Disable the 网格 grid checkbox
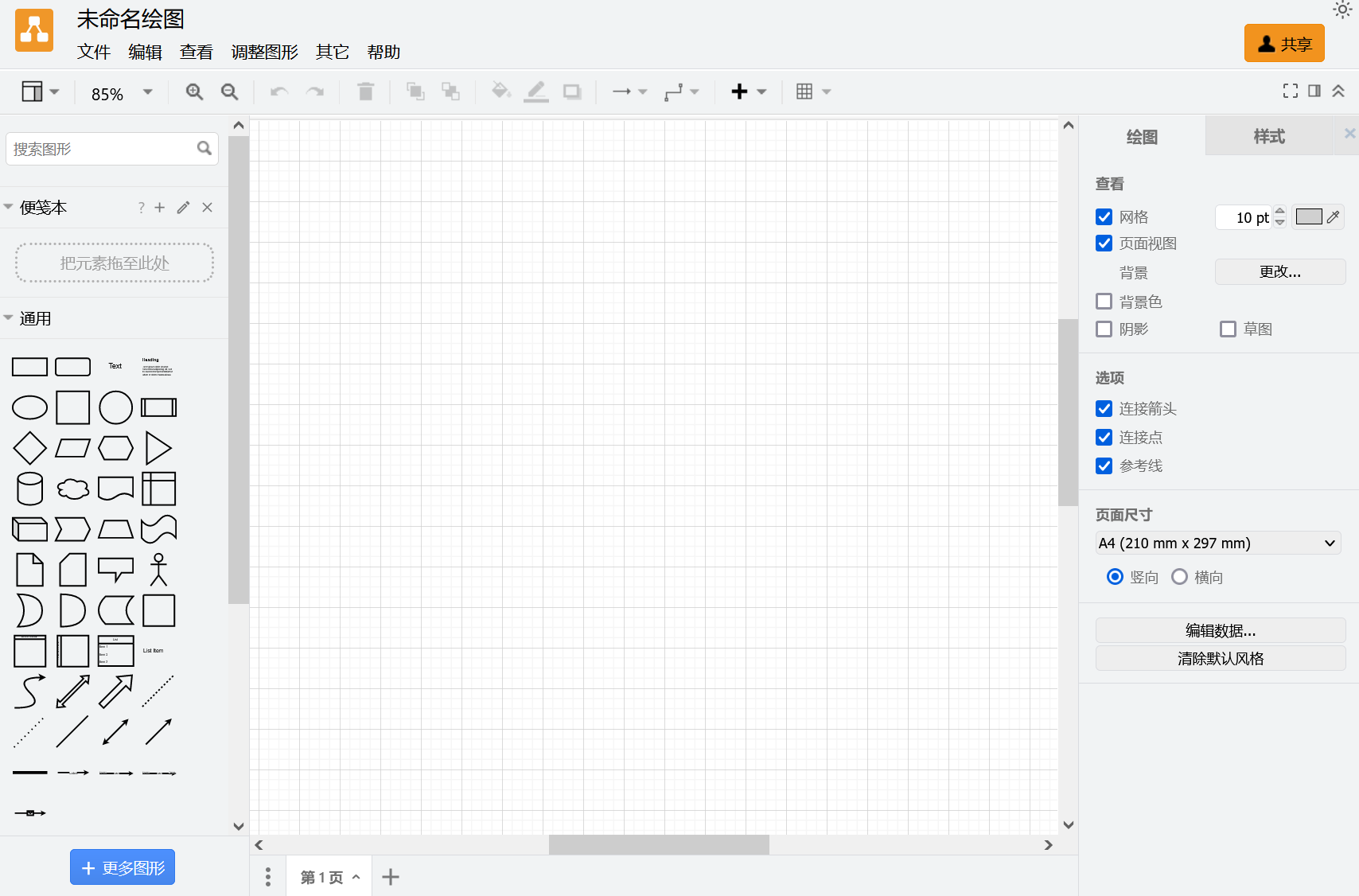Viewport: 1359px width, 896px height. (1104, 217)
